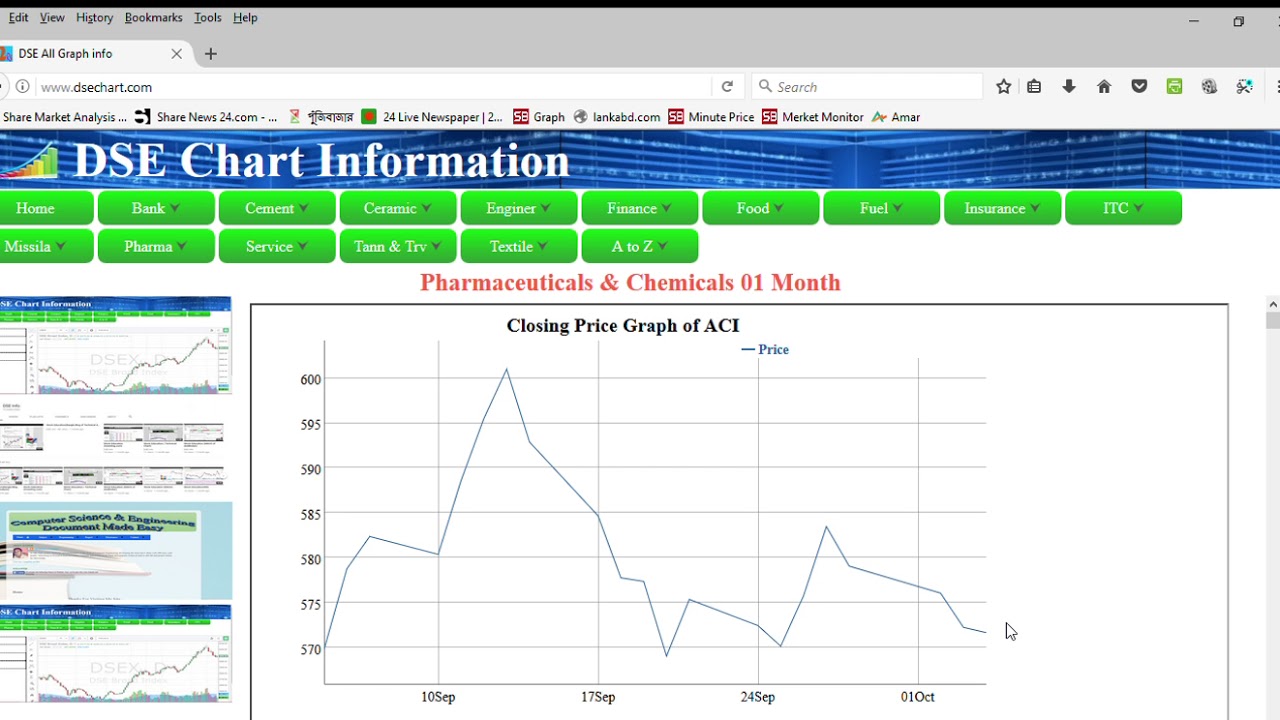Image resolution: width=1280 pixels, height=720 pixels.
Task: Click the green printer extension icon
Action: click(1174, 87)
